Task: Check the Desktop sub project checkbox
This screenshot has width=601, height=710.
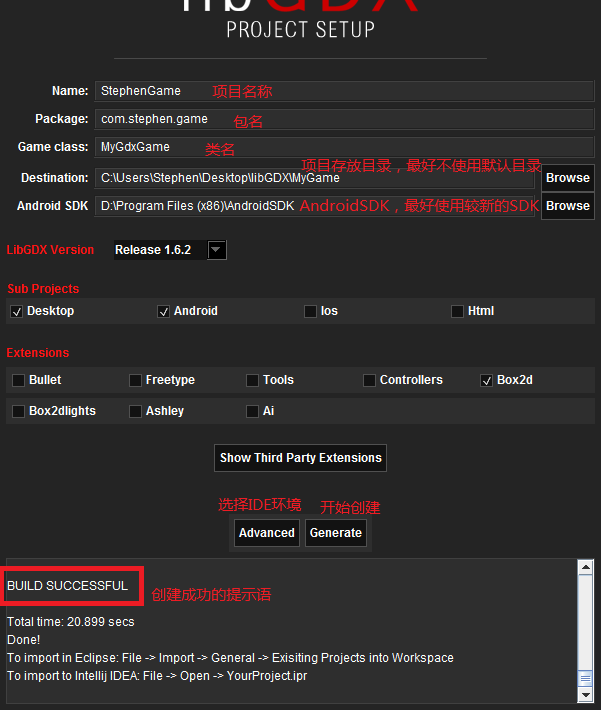Action: 17,312
